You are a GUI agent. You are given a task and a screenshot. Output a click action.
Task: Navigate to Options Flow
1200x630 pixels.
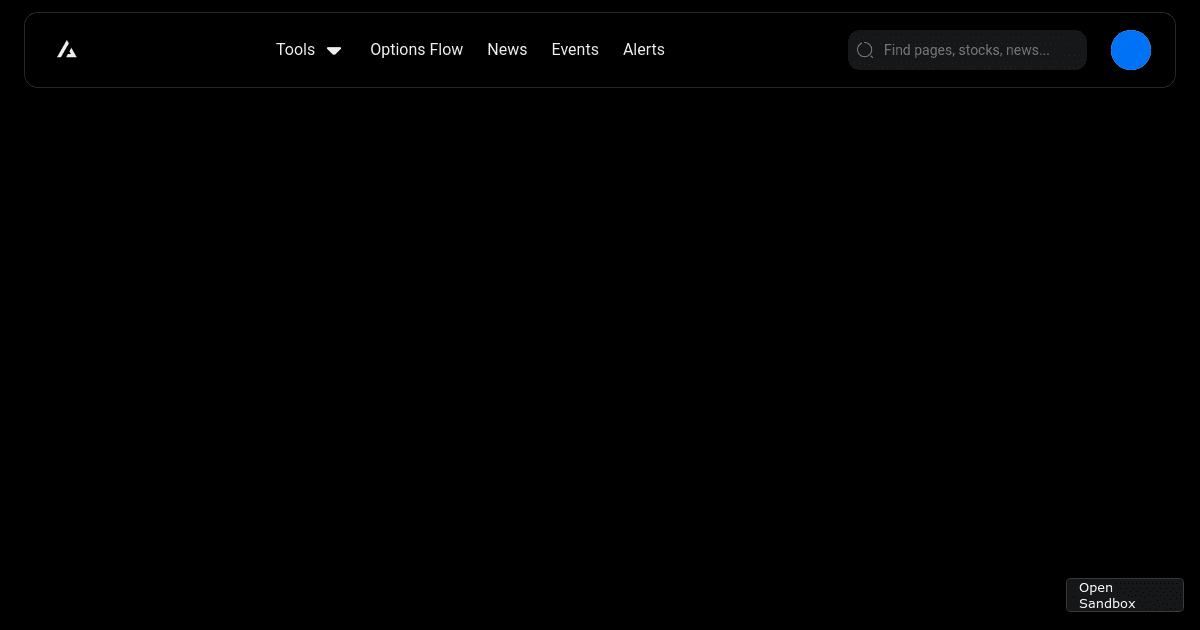(x=417, y=50)
